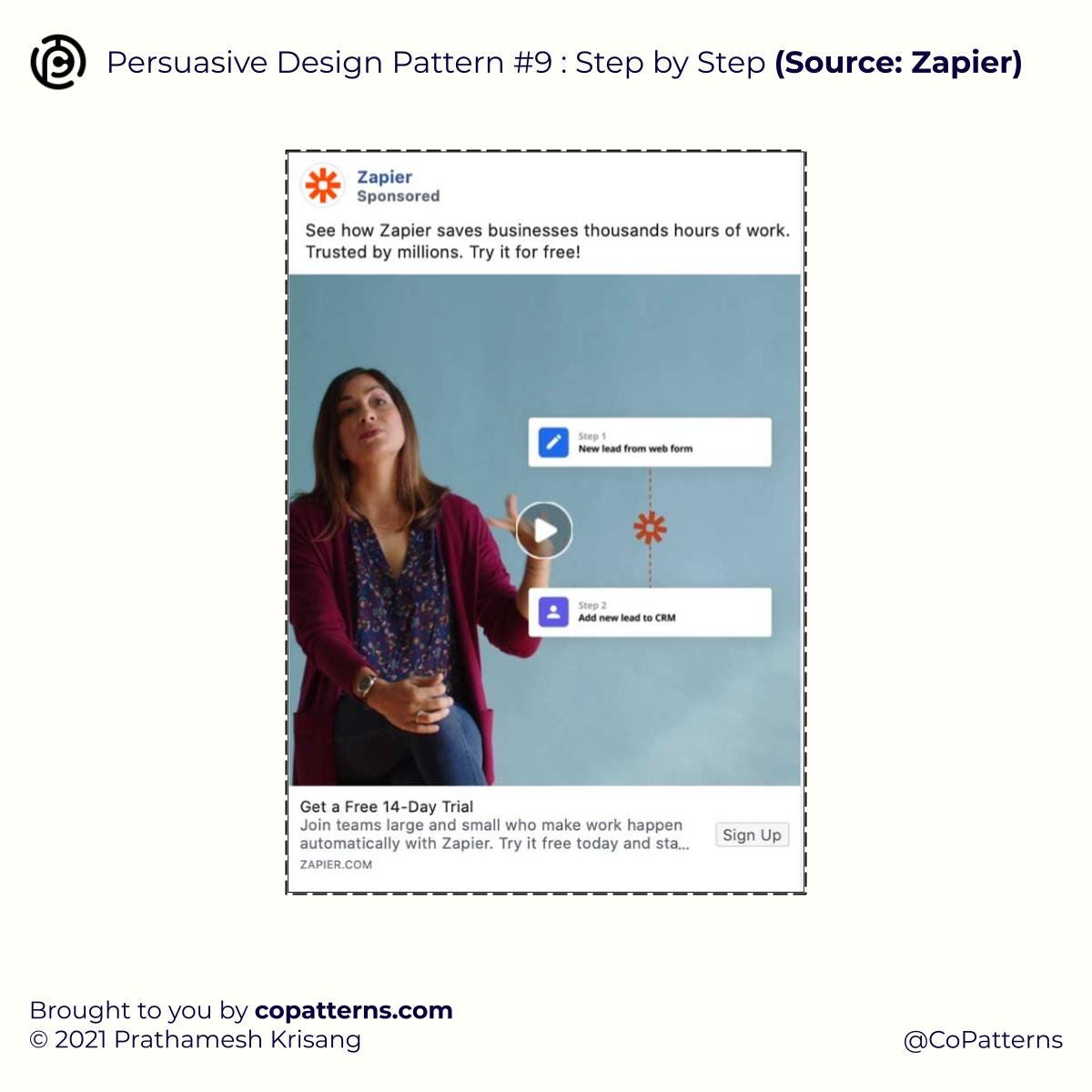
Task: Open the Get a Free 14-Day Trial headline
Action: 387,806
